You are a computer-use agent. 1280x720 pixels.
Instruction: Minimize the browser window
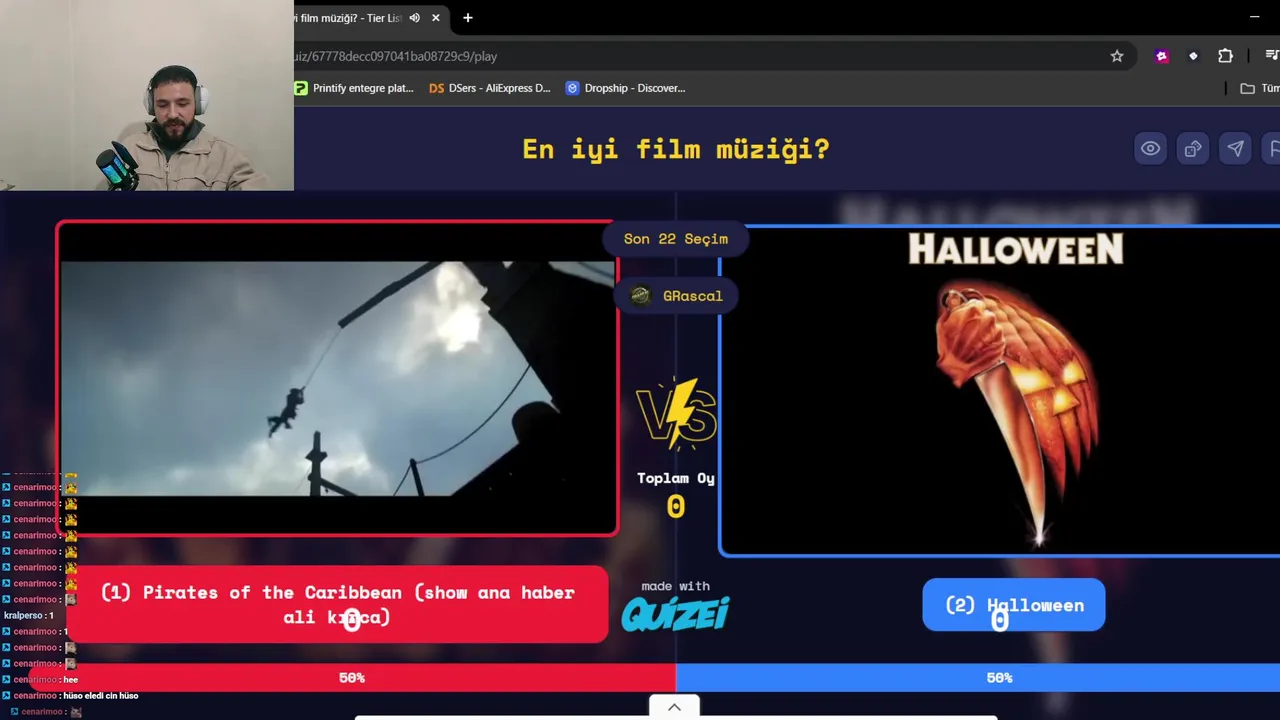(x=1254, y=17)
